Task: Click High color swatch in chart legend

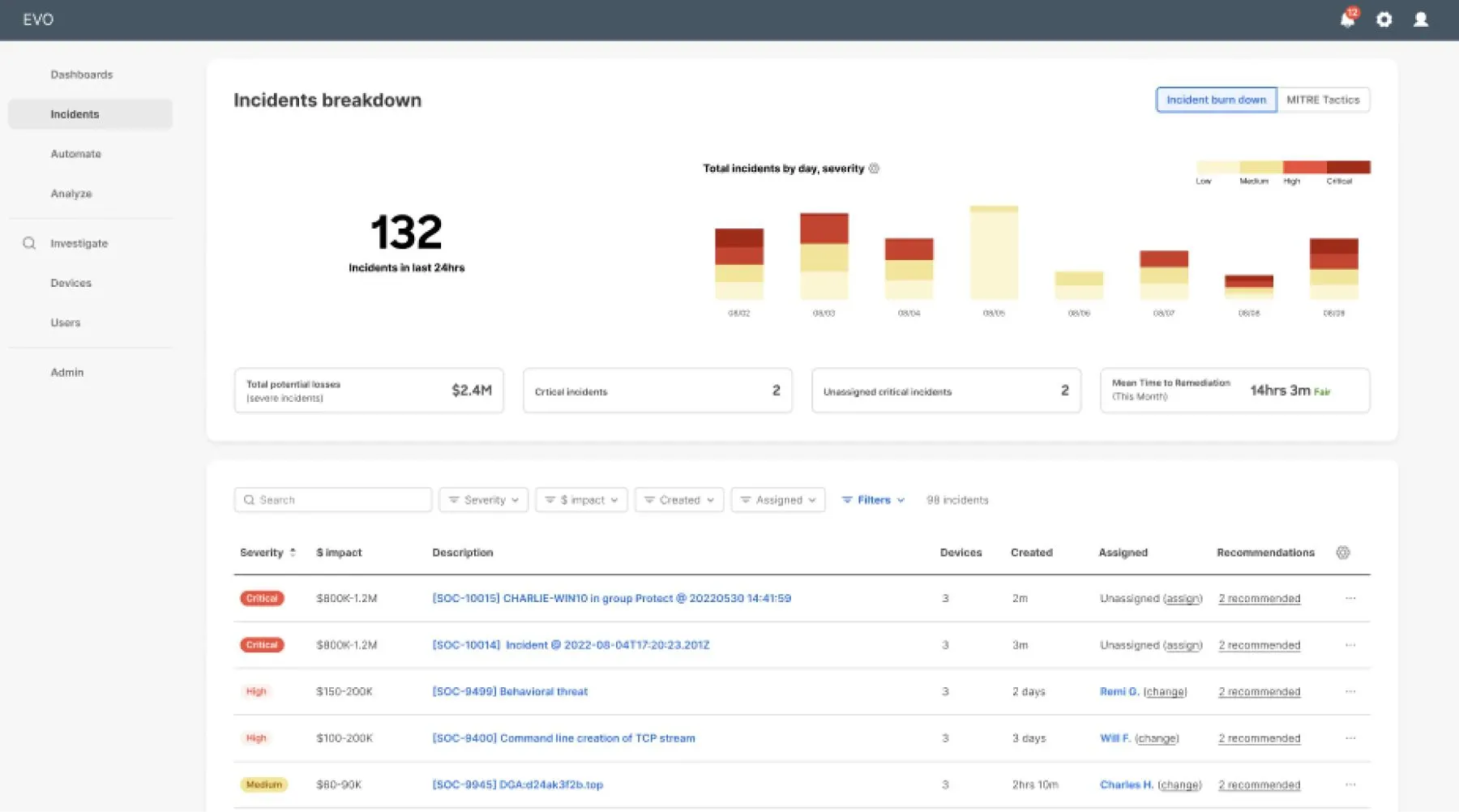Action: point(1304,167)
